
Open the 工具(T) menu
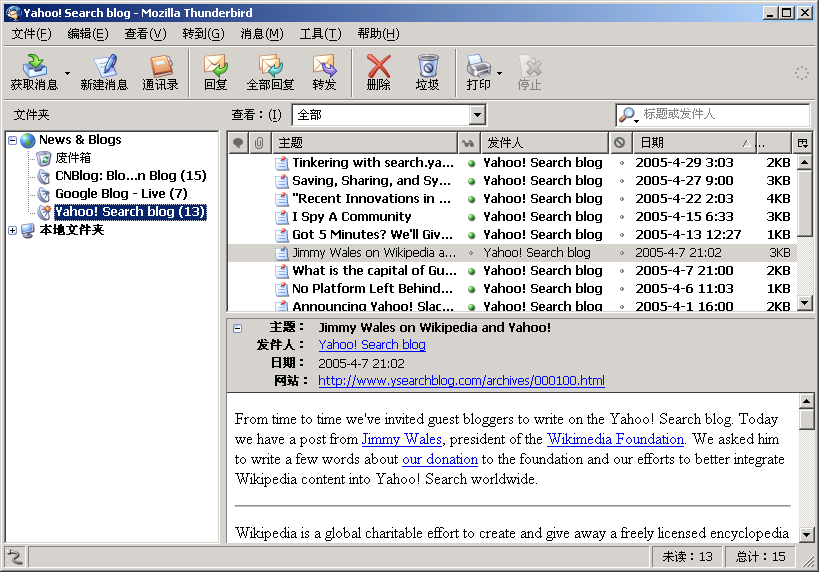click(x=320, y=34)
